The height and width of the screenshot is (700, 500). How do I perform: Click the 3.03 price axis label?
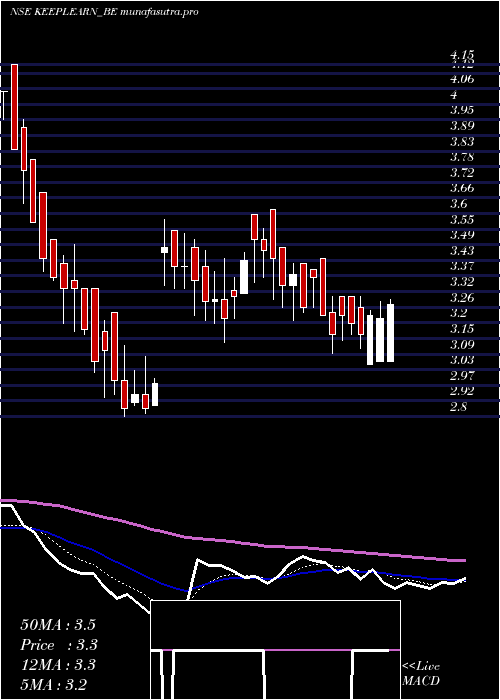(462, 360)
